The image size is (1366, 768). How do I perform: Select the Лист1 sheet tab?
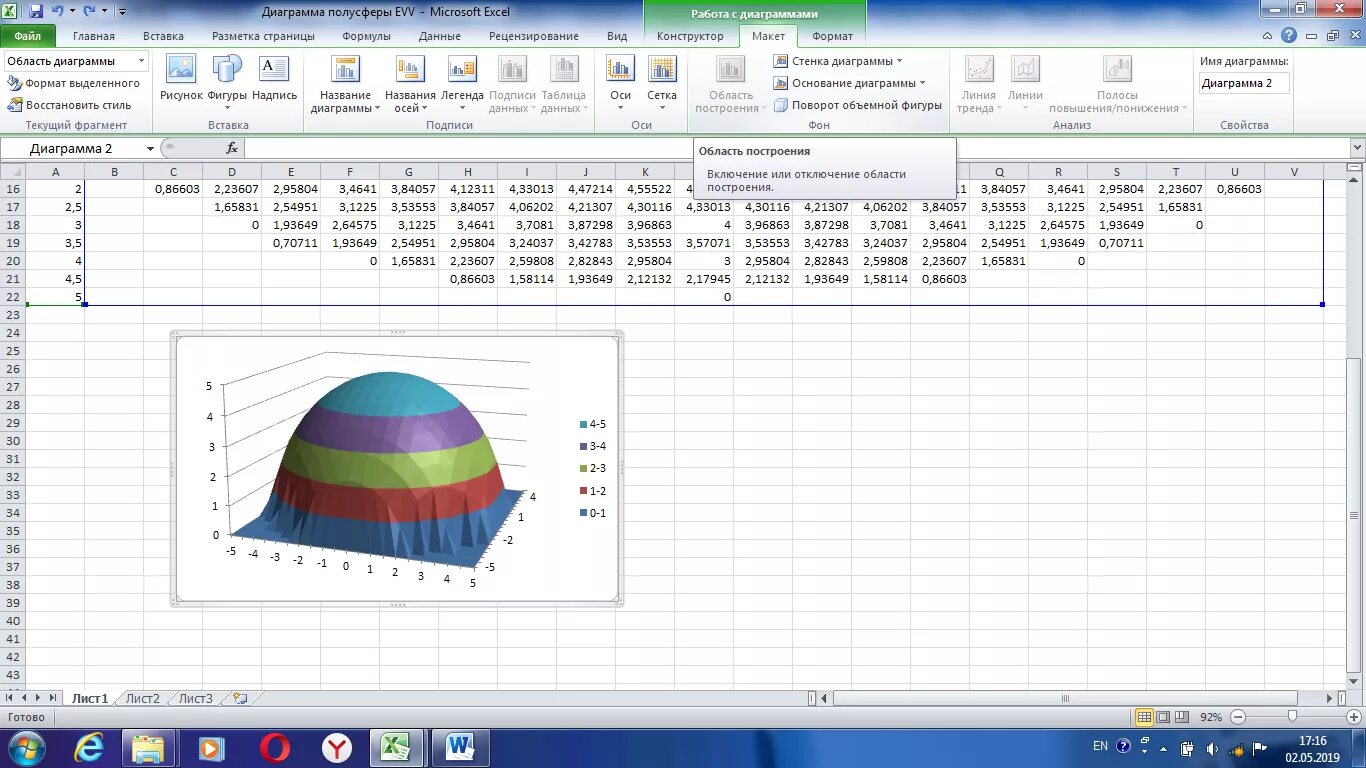click(90, 698)
